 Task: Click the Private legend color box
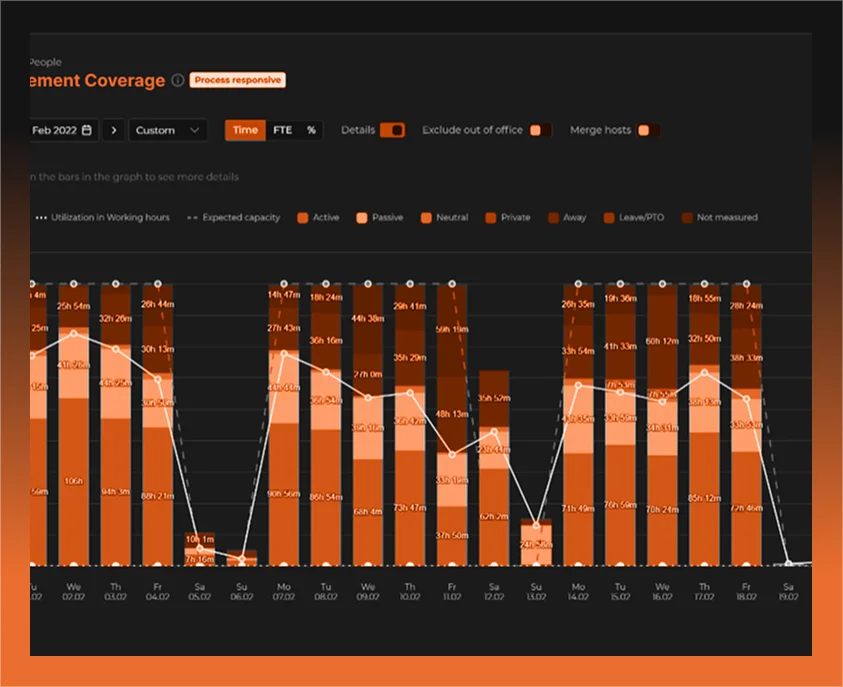490,217
